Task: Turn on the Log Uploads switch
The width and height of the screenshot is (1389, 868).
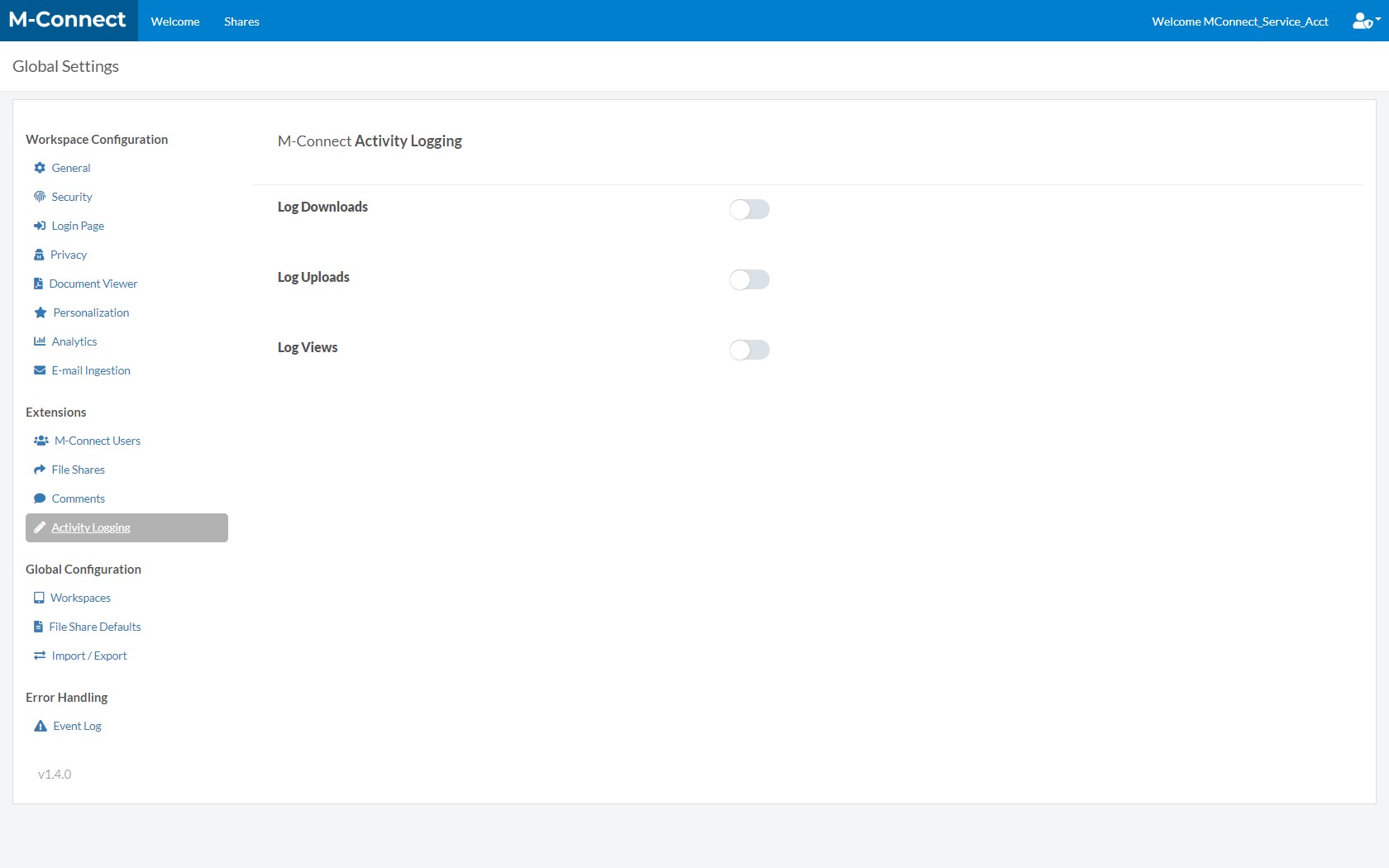Action: (x=750, y=279)
